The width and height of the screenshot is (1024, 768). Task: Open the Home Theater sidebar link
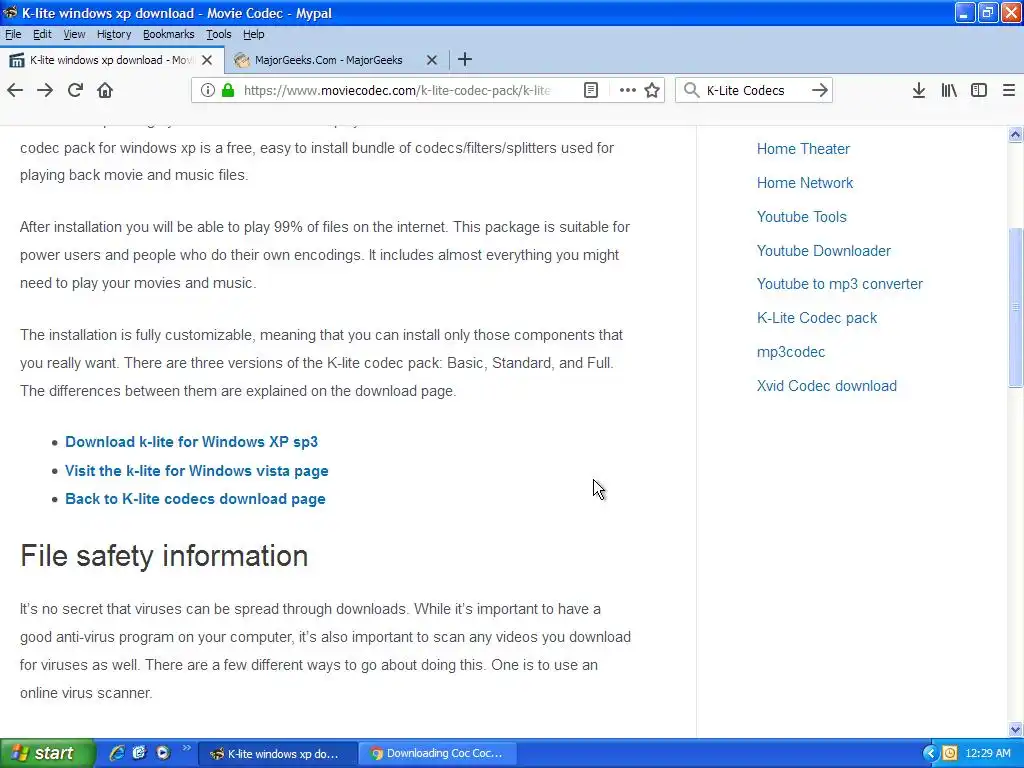(803, 149)
